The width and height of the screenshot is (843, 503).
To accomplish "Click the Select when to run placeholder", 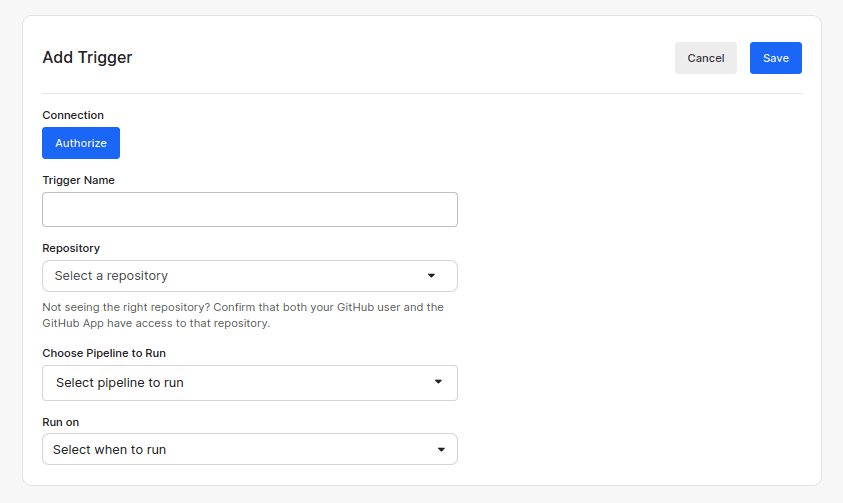I will (110, 450).
